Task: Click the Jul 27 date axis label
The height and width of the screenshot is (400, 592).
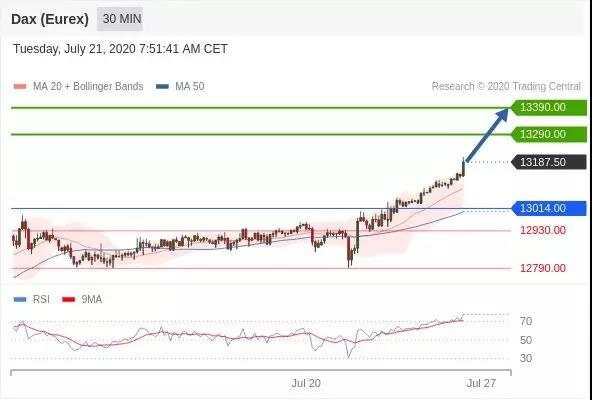Action: (481, 383)
